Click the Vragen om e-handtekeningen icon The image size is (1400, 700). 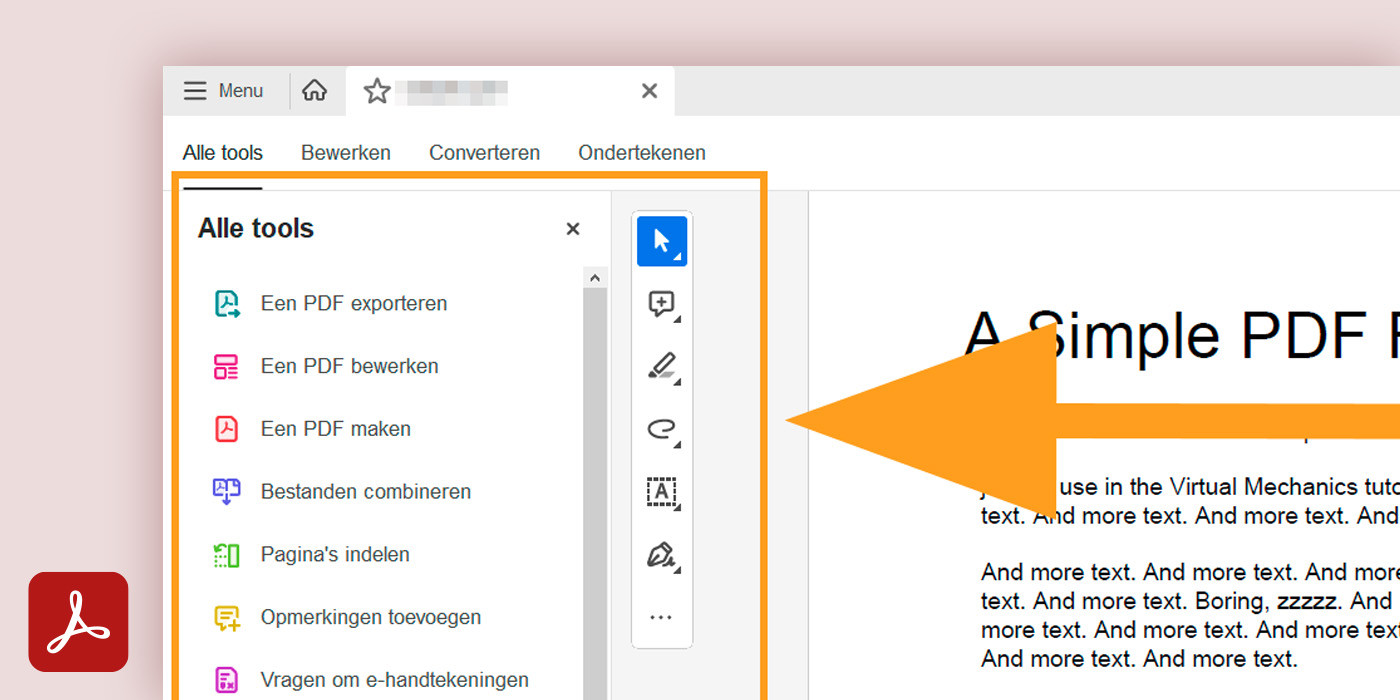(227, 681)
